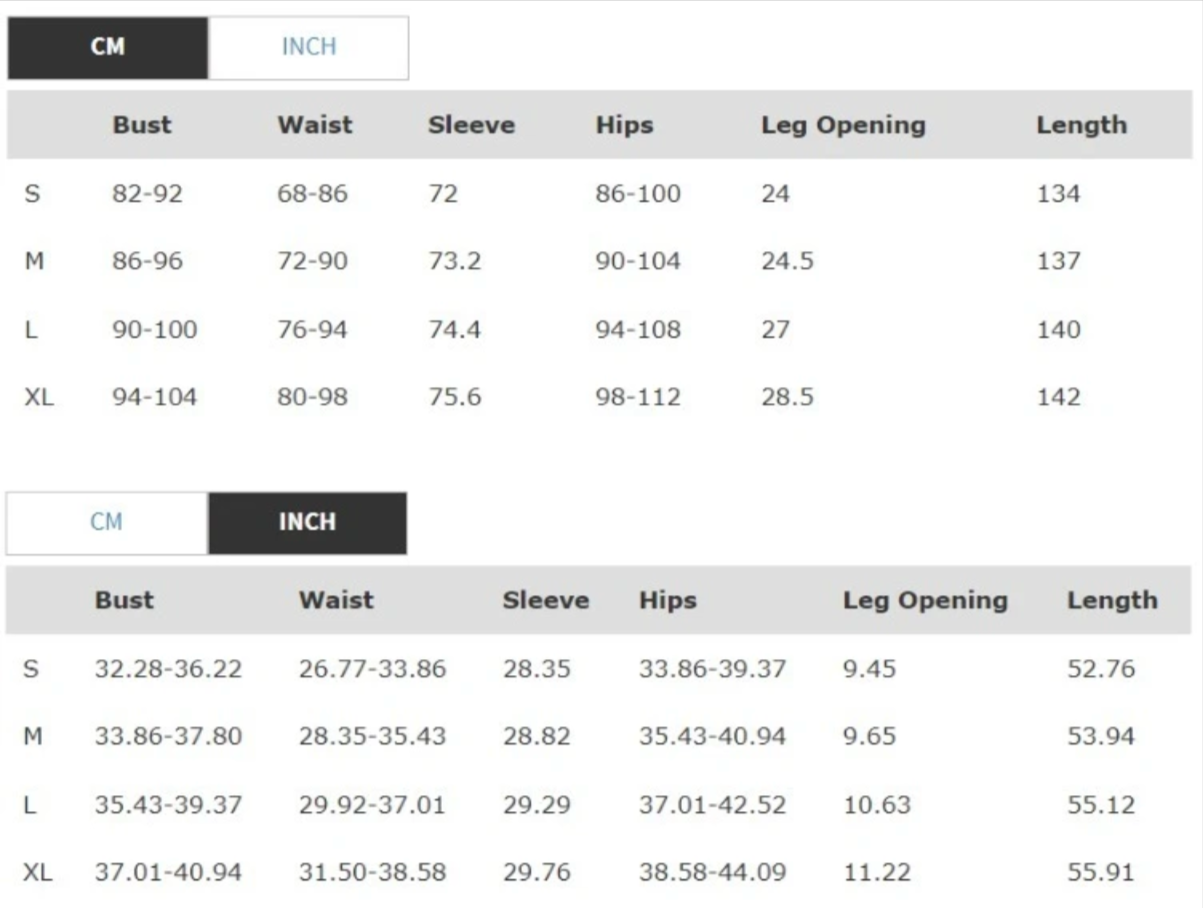The width and height of the screenshot is (1203, 908).
Task: Click Sleeve header in the inch table
Action: pos(545,600)
